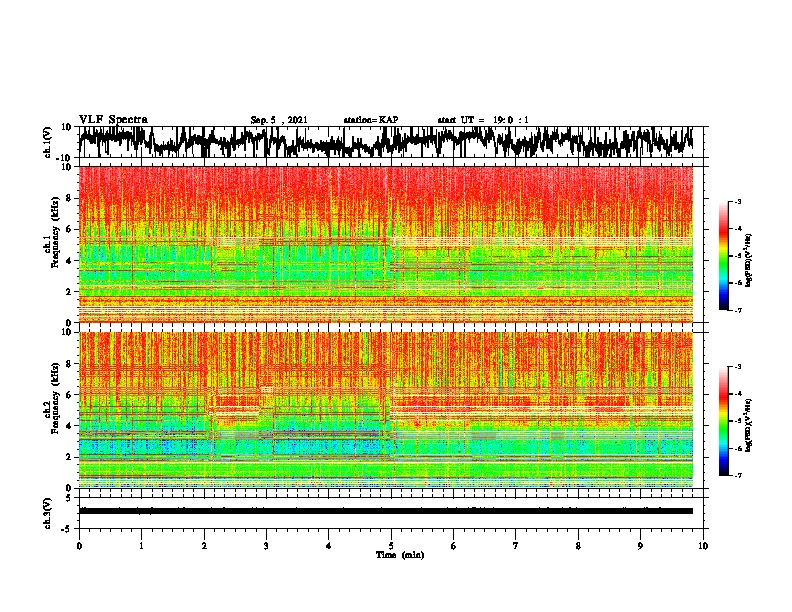Click the log(PSD) label beside ch.1 color scale
This screenshot has width=792, height=612.
[x=749, y=260]
